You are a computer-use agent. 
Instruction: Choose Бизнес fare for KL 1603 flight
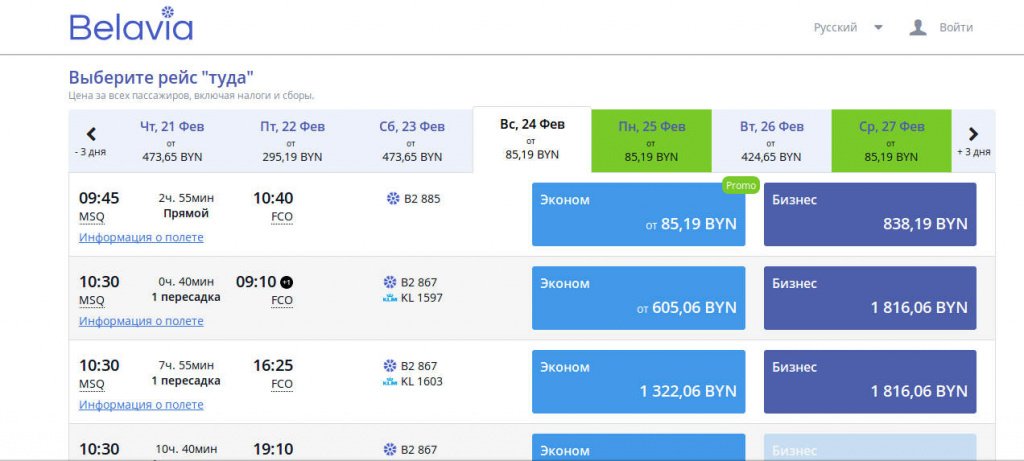pos(870,381)
